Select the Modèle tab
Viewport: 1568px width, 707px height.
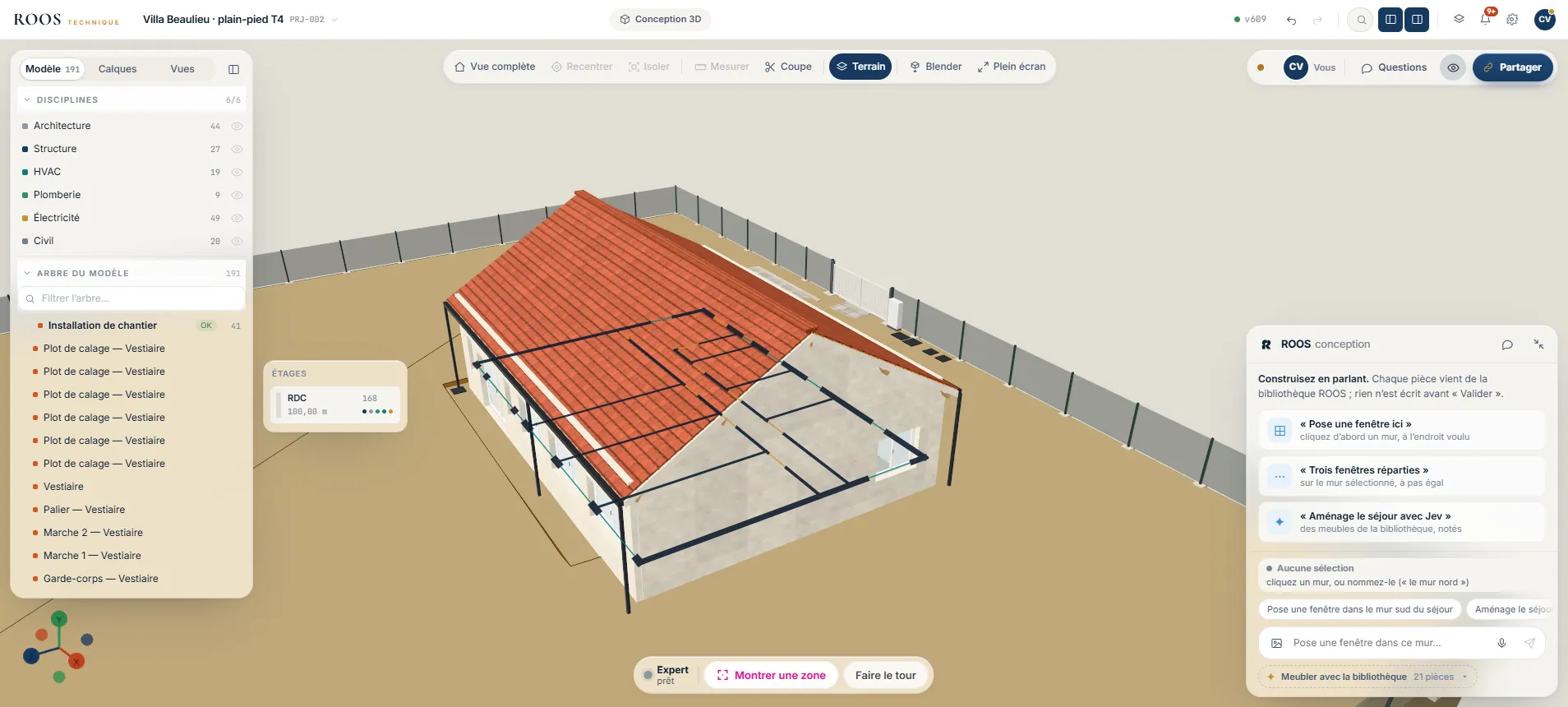pyautogui.click(x=53, y=69)
